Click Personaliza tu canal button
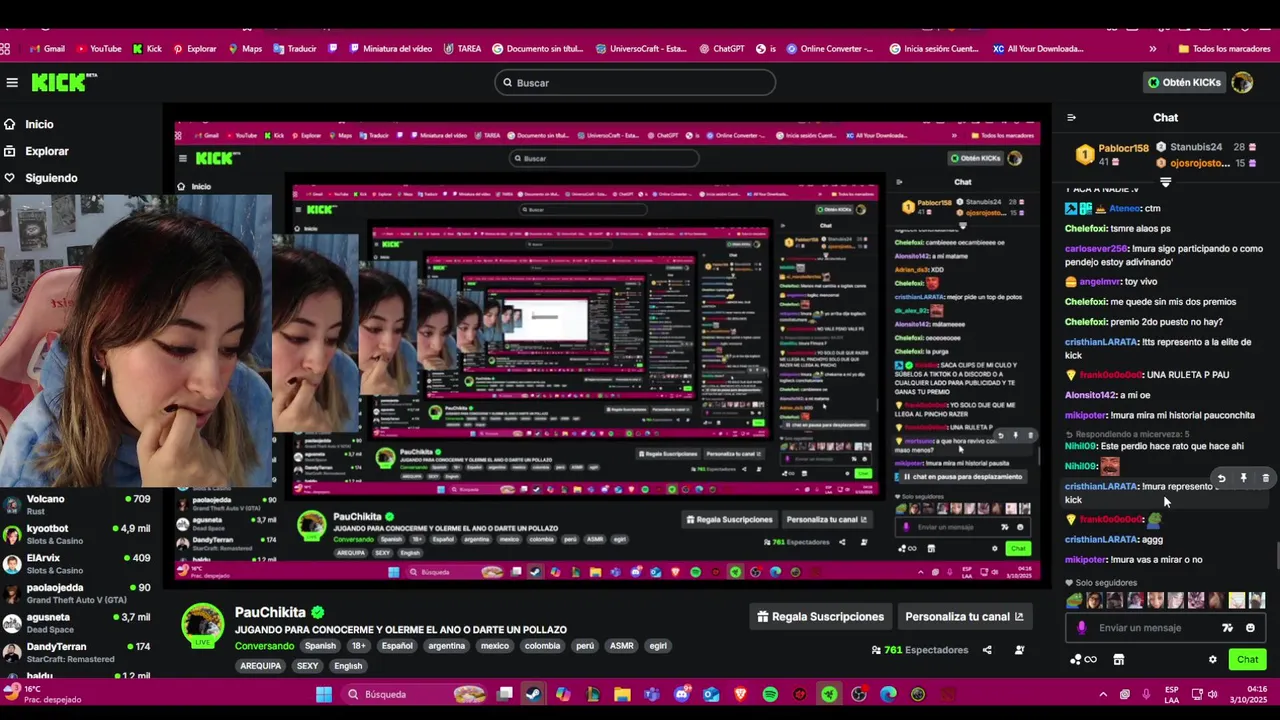The height and width of the screenshot is (720, 1280). click(x=964, y=617)
